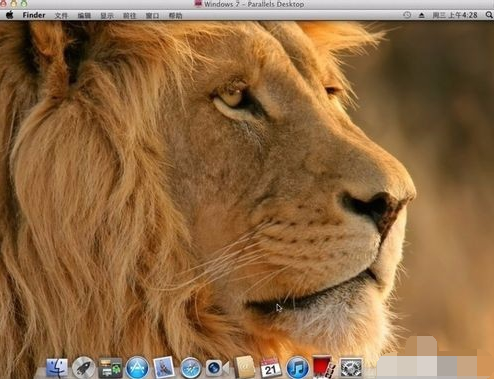
Task: Launch Launchpad rocket icon in Dock
Action: point(83,368)
